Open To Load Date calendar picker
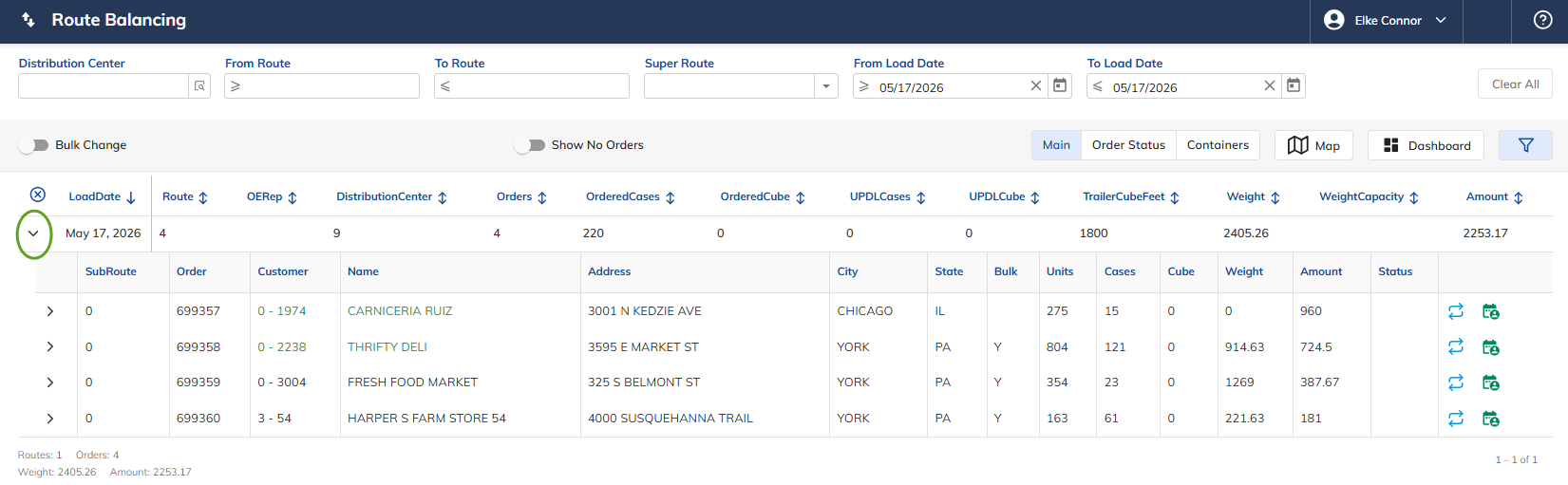The image size is (1568, 485). [1294, 85]
